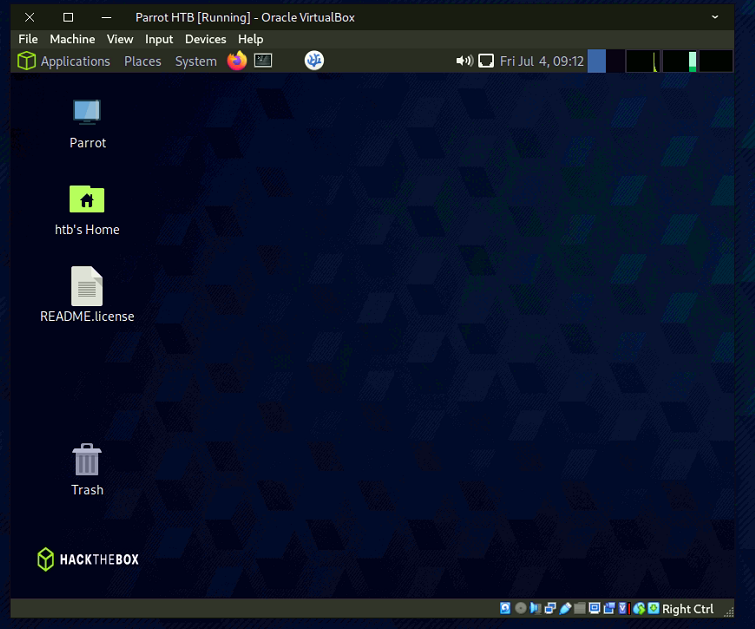
Task: Click the blue VSCodium panel icon
Action: (314, 61)
